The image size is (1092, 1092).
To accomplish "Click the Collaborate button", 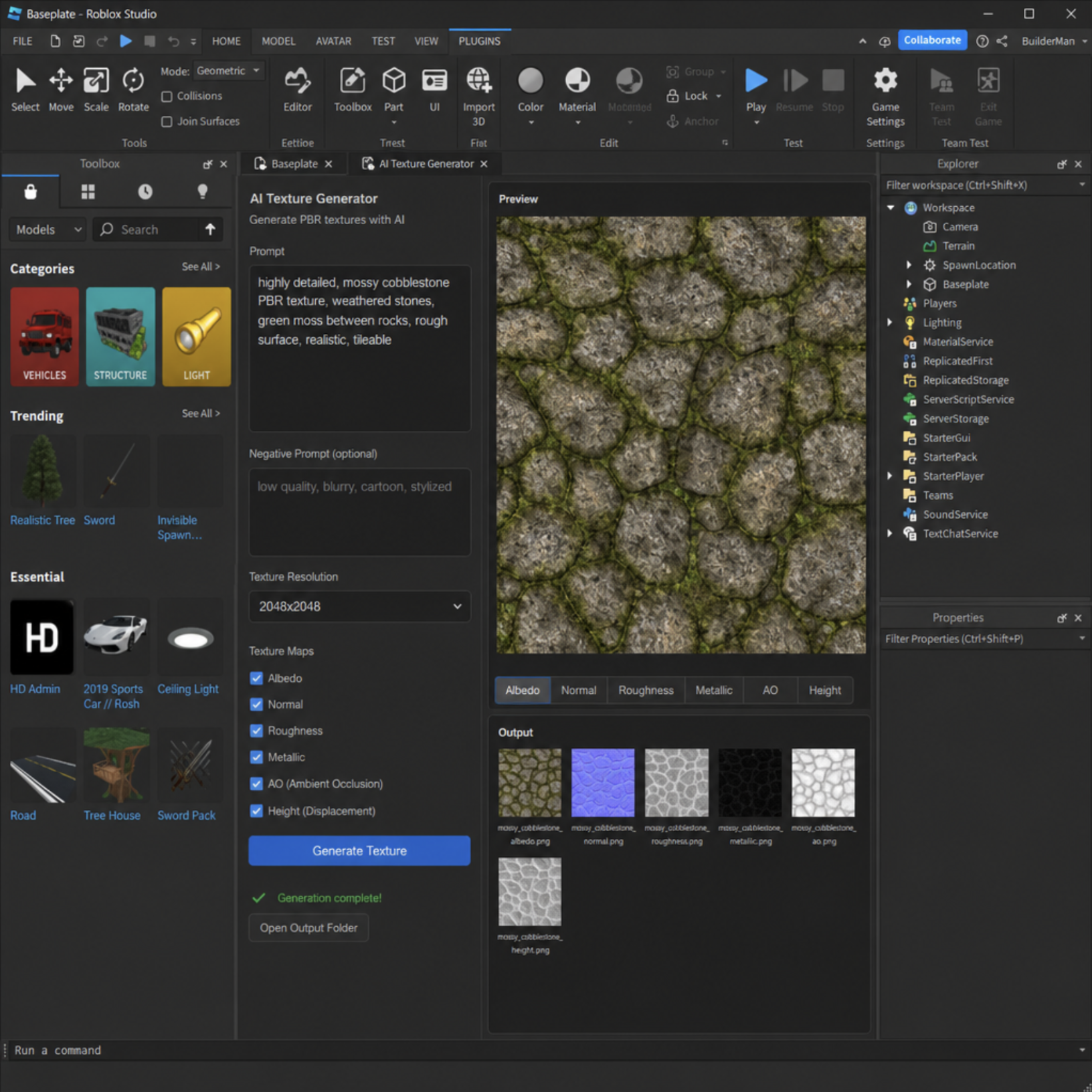I will click(932, 40).
